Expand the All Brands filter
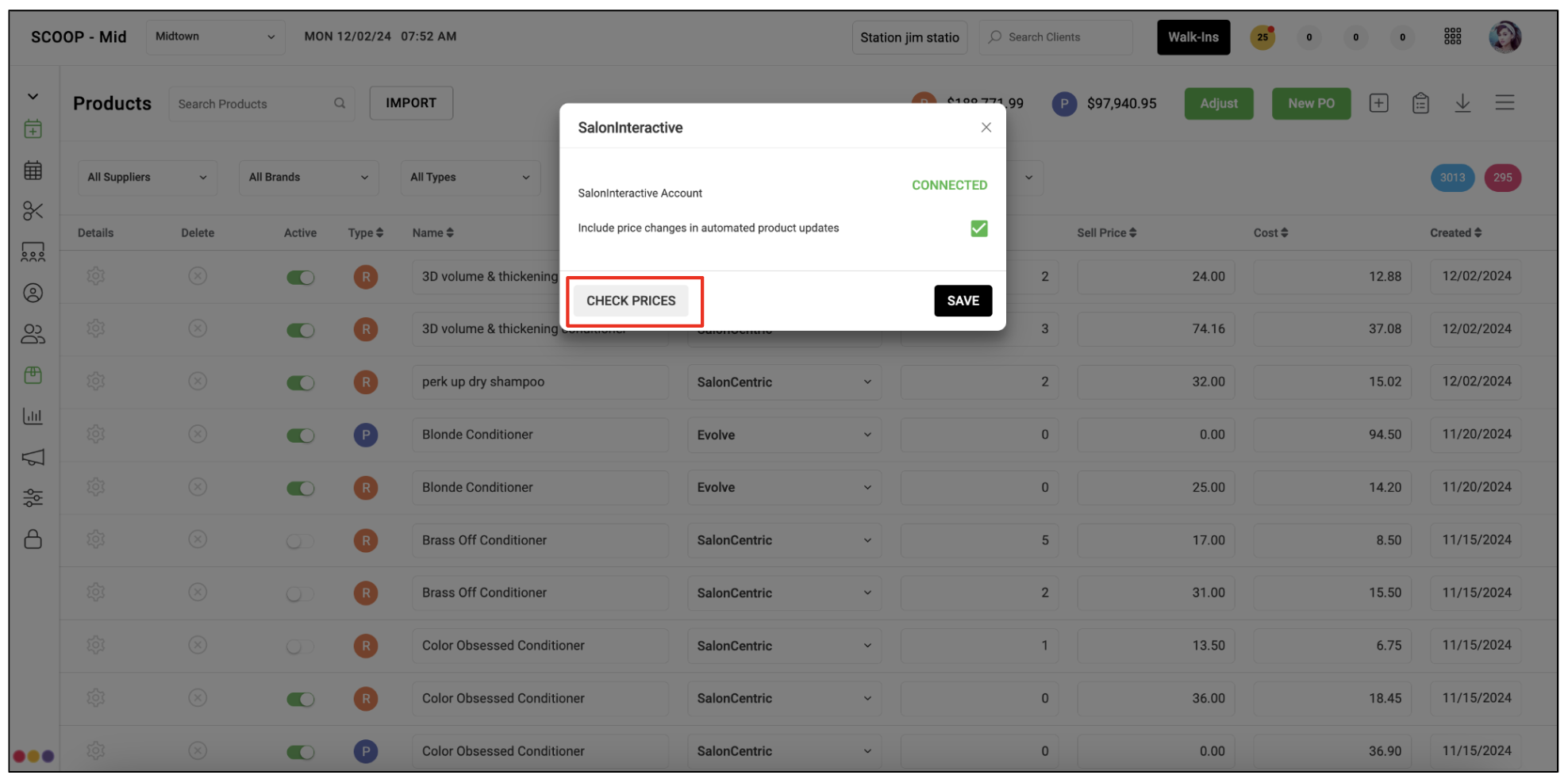Screen dimensions: 1568x779 [x=309, y=178]
